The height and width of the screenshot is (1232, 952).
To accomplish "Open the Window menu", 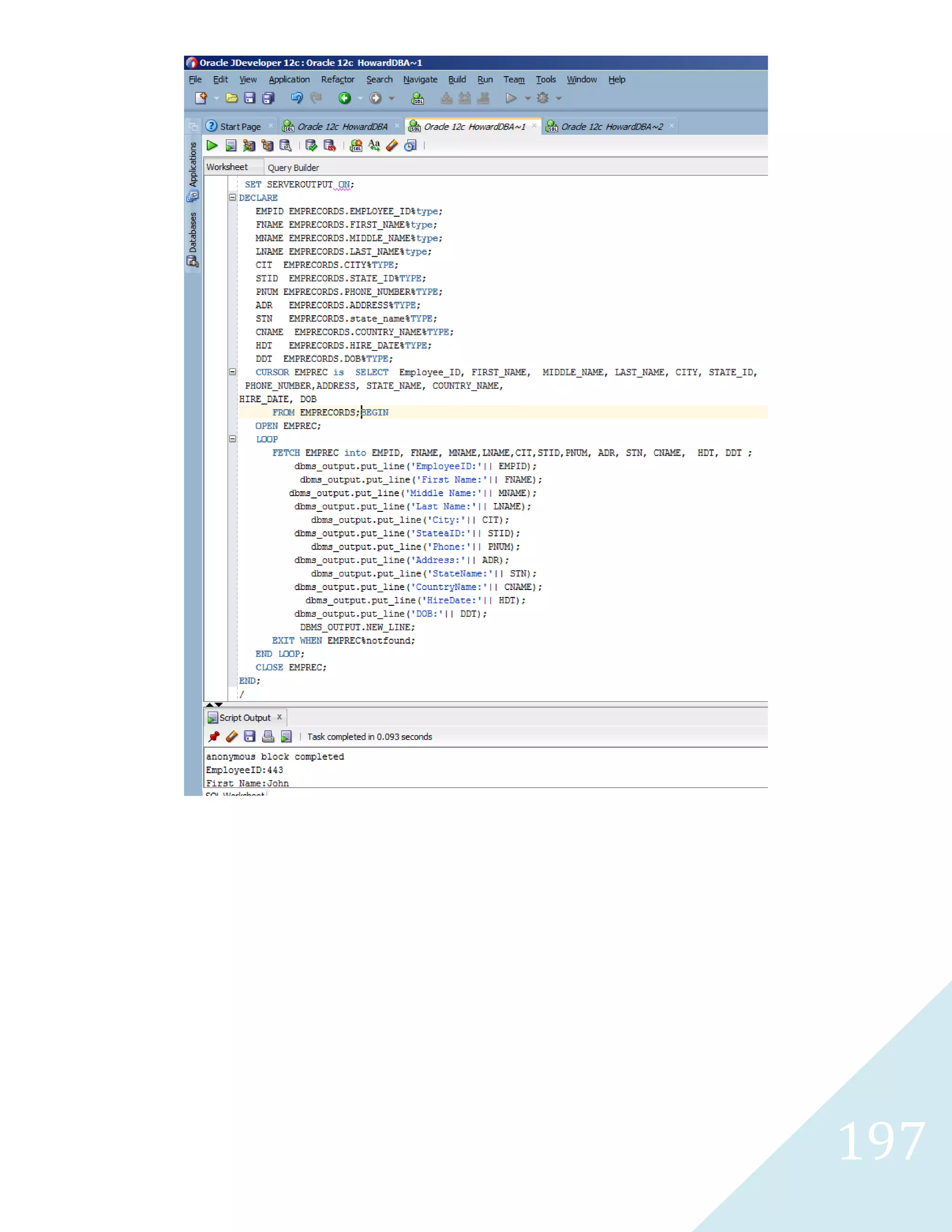I will [x=582, y=79].
